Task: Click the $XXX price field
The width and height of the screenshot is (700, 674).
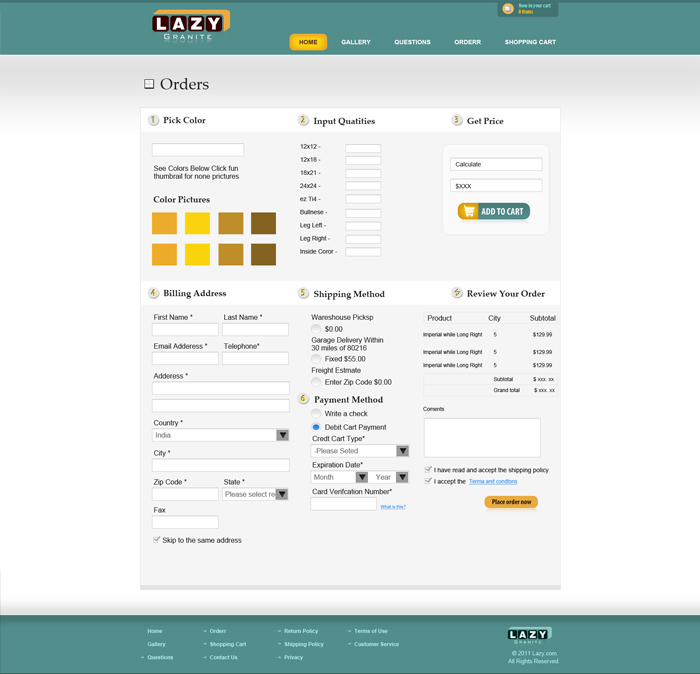Action: [496, 186]
